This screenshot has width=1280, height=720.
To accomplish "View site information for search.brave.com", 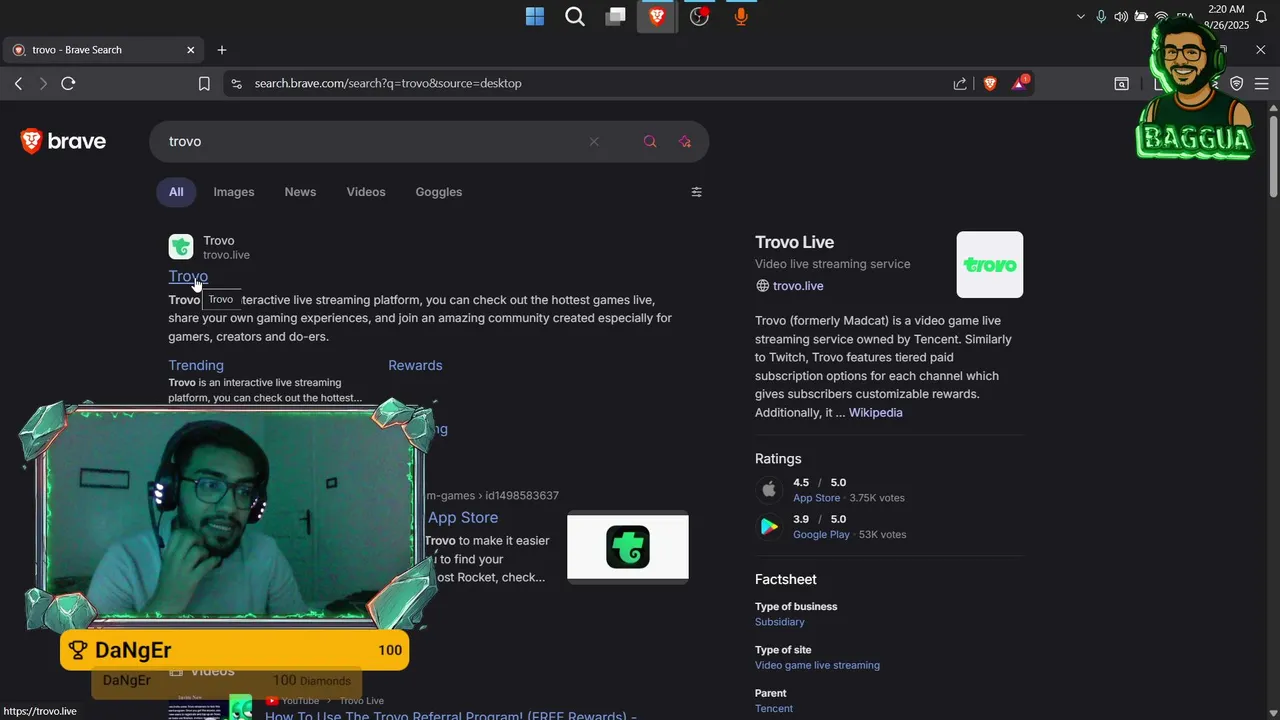I will tap(236, 84).
